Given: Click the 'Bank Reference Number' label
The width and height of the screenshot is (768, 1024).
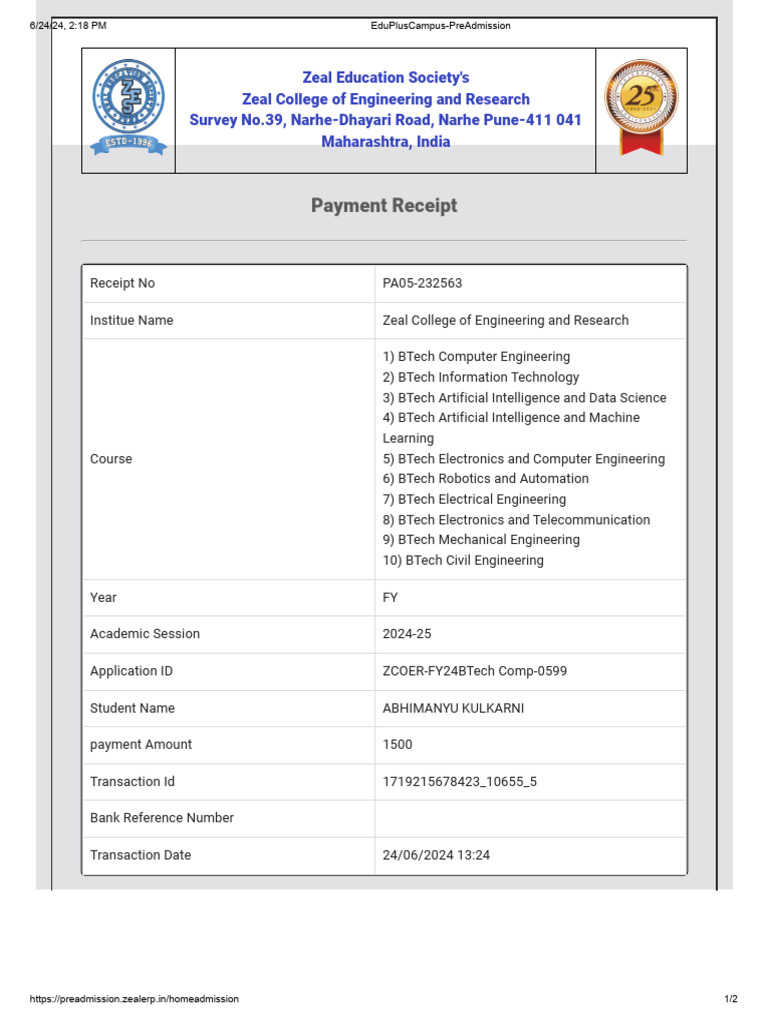Looking at the screenshot, I should click(x=162, y=818).
